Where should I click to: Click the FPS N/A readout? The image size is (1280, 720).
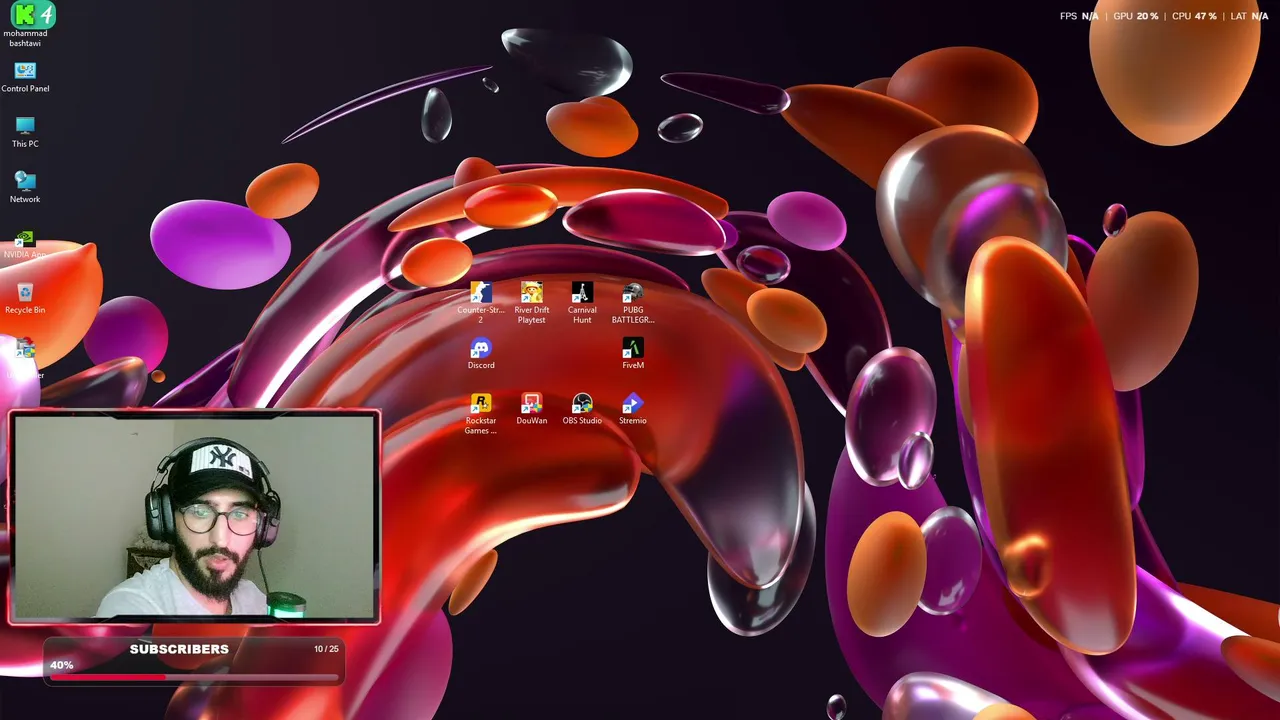(1079, 16)
